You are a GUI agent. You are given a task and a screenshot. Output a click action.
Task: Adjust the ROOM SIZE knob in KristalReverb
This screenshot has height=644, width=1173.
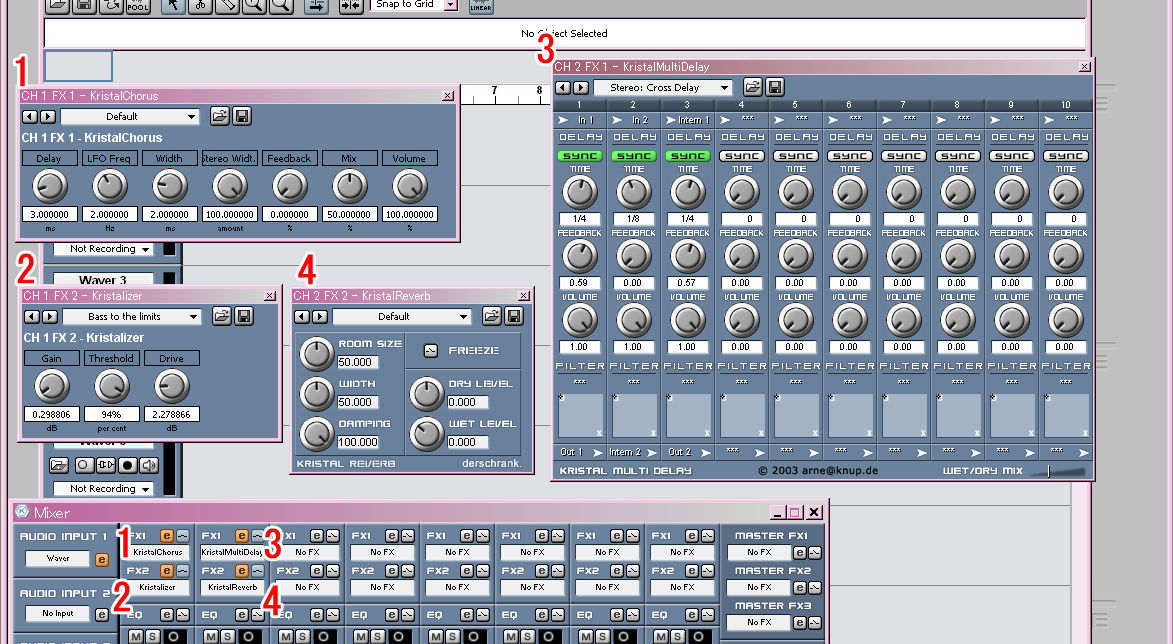point(316,353)
